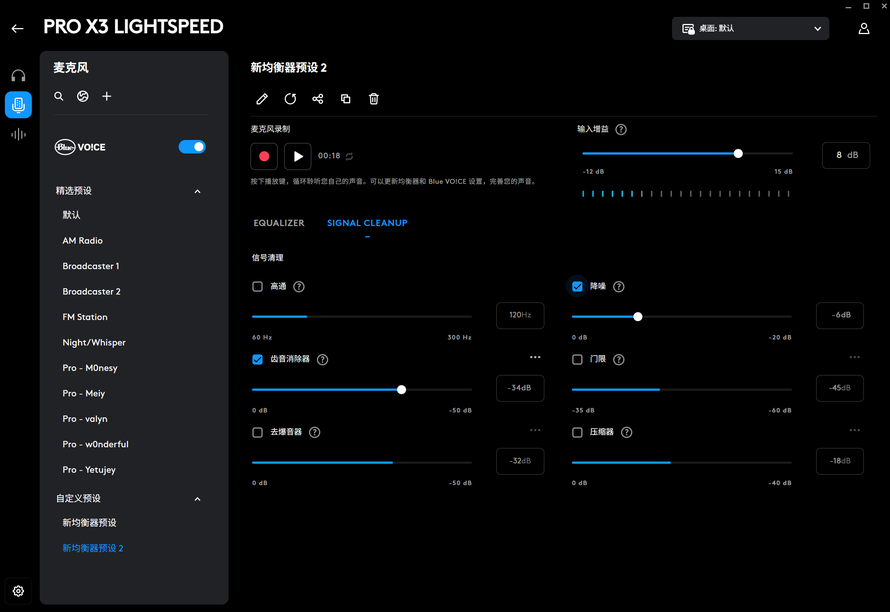Open custom preset 新均衡器预设
Screen dimensions: 890x612
click(x=90, y=523)
